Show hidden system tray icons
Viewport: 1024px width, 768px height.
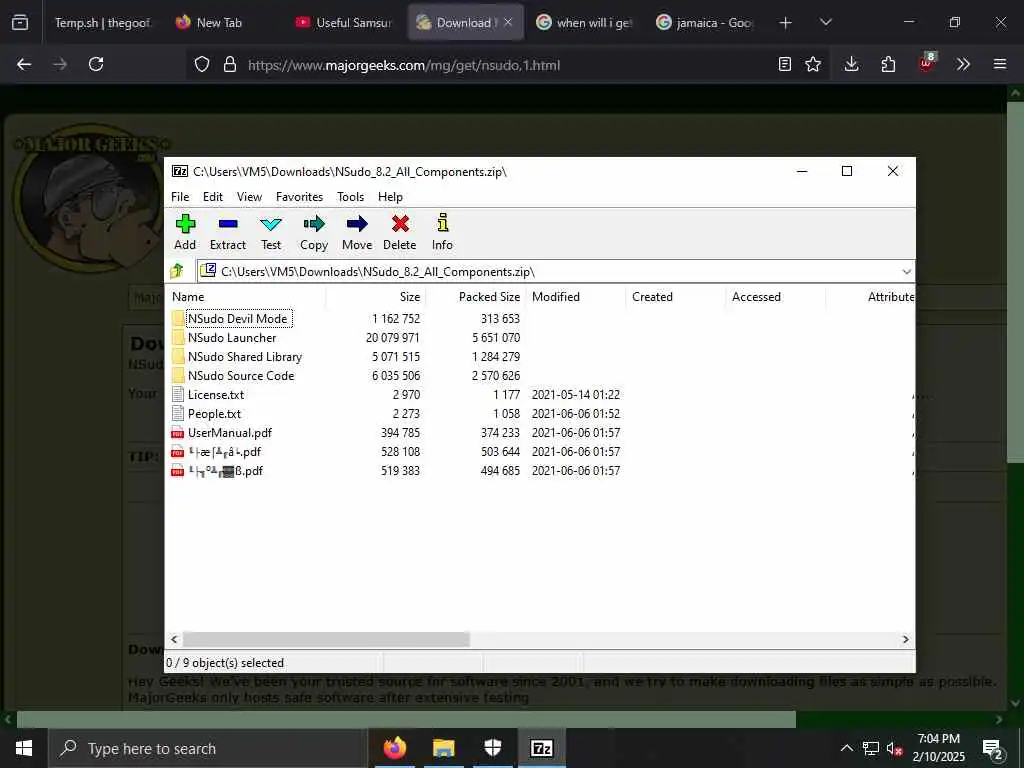(846, 748)
